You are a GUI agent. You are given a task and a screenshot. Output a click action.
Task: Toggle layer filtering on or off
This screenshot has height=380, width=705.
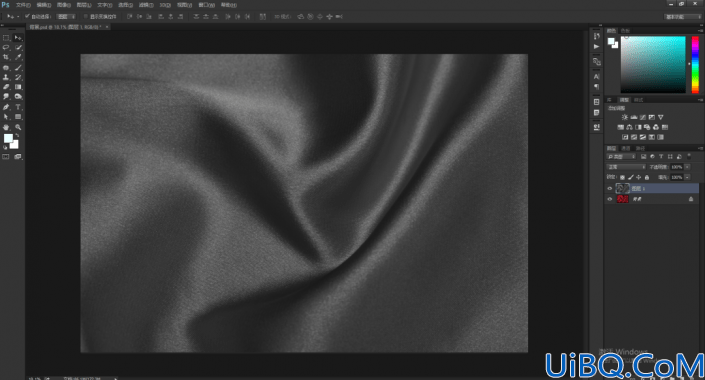pyautogui.click(x=689, y=156)
